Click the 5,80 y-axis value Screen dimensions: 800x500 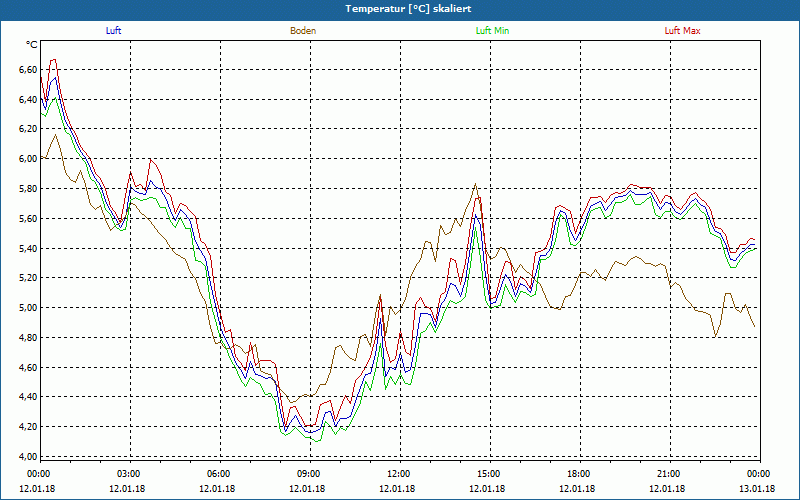pyautogui.click(x=28, y=189)
